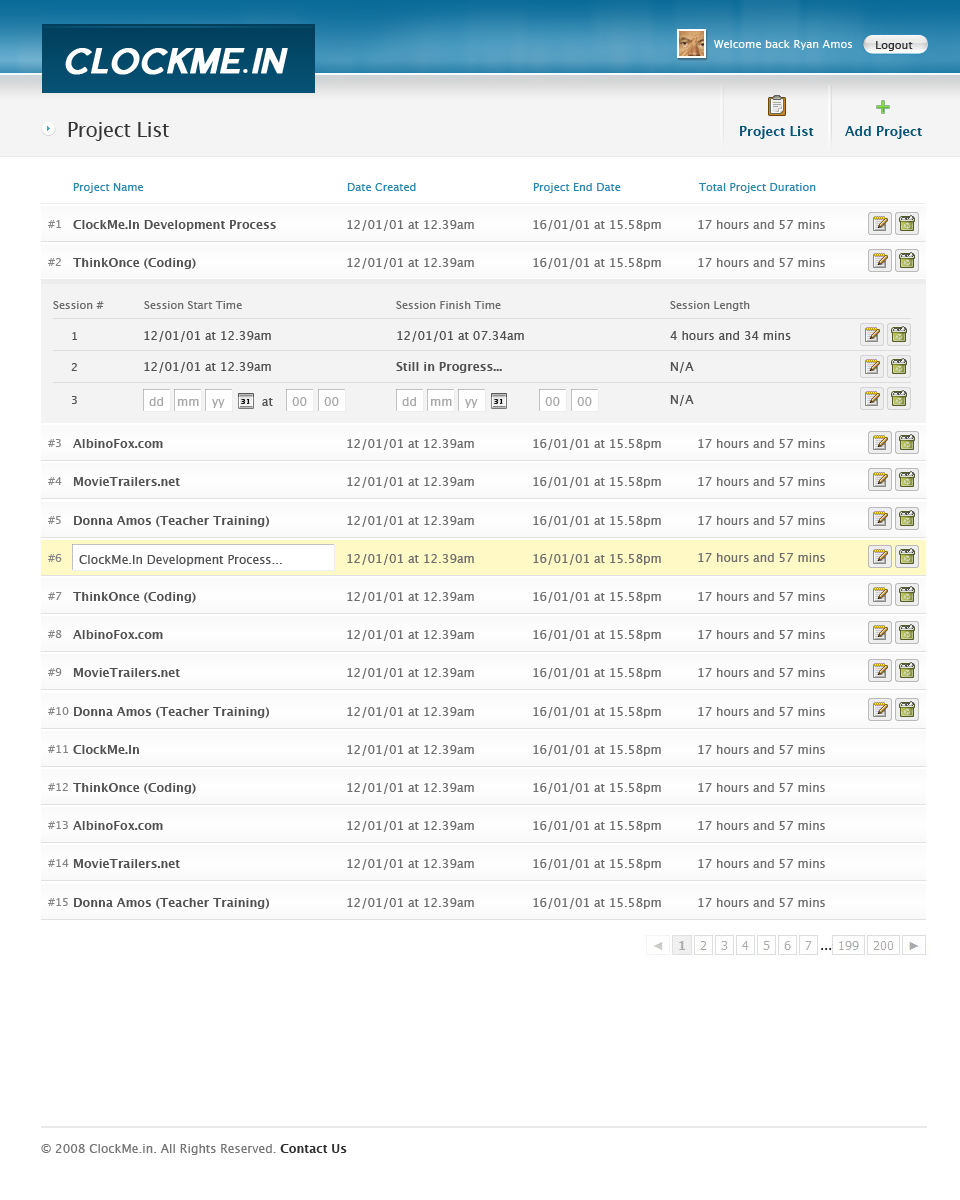Click the mm field of session start time
960x1200 pixels.
[188, 401]
